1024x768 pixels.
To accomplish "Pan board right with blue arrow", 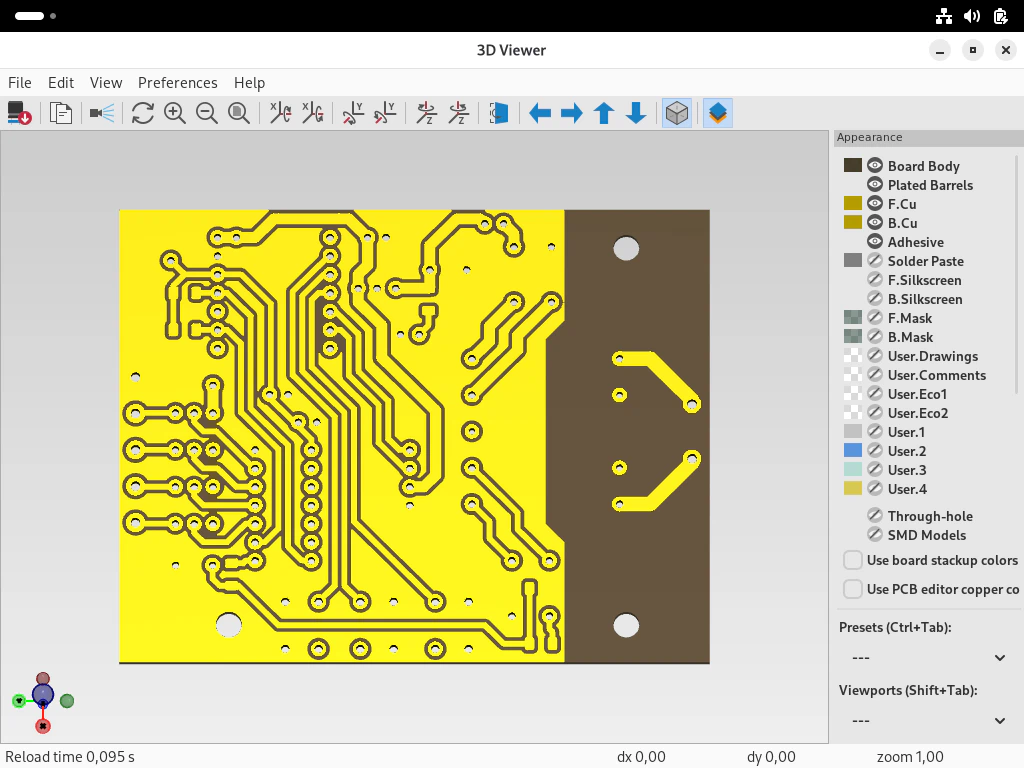I will point(571,113).
